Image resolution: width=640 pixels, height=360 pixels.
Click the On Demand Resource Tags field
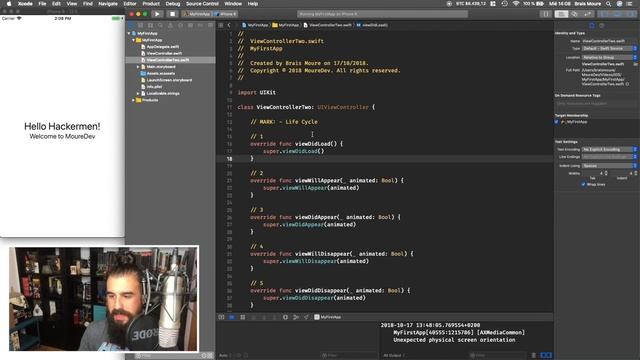coord(596,104)
